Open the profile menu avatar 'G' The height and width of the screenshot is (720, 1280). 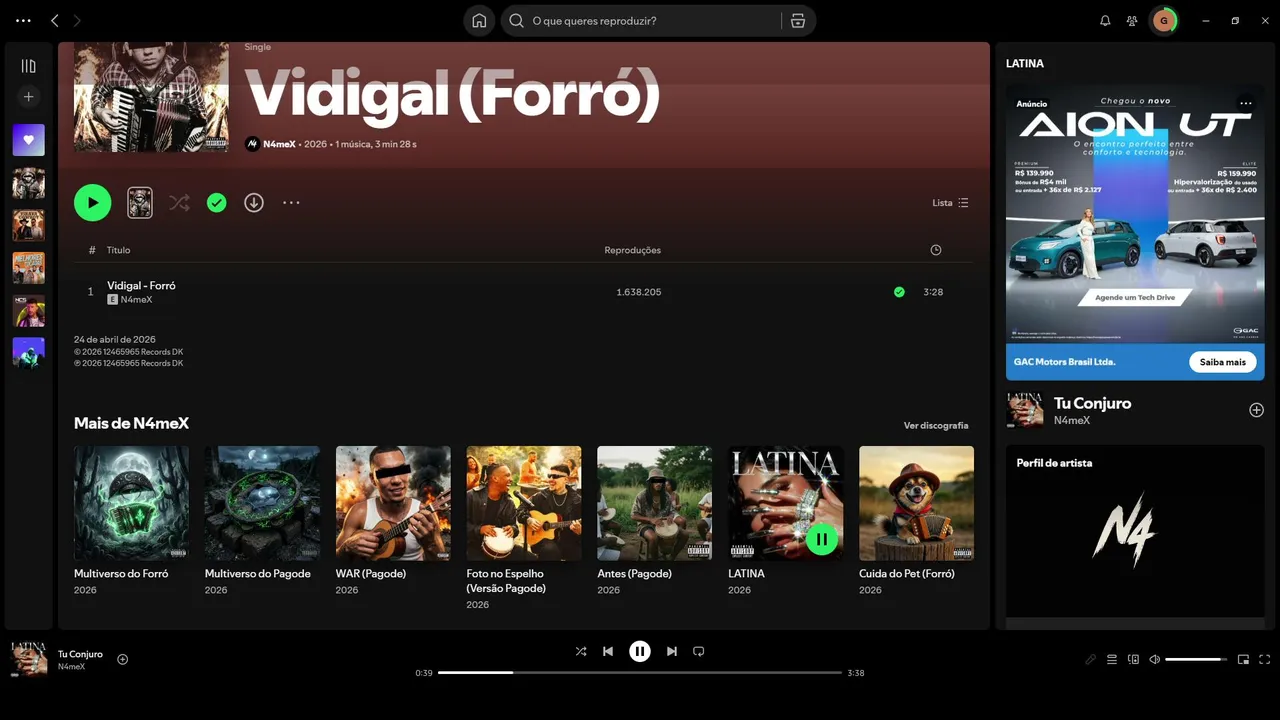tap(1164, 21)
